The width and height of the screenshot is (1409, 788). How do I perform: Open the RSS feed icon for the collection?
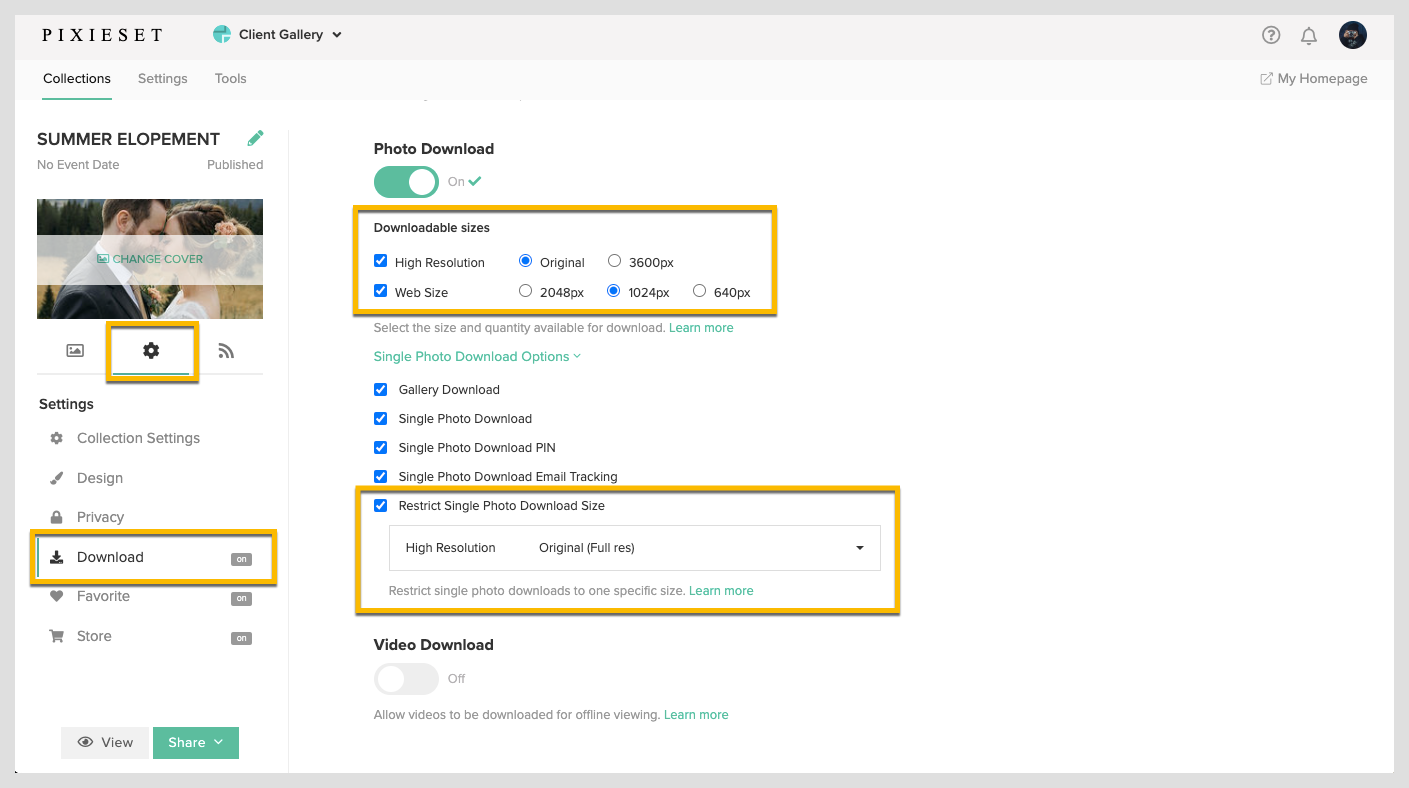coord(227,351)
